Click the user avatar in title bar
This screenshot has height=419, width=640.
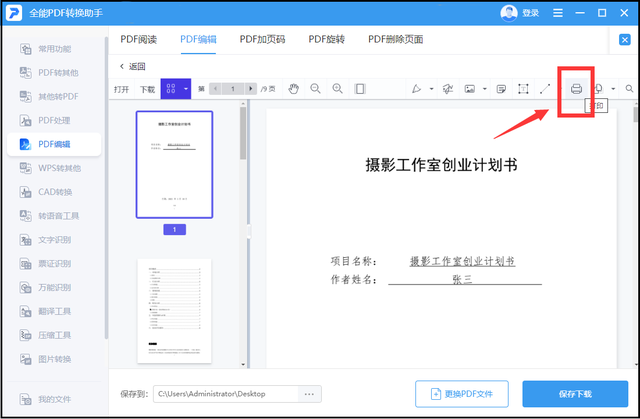(509, 13)
